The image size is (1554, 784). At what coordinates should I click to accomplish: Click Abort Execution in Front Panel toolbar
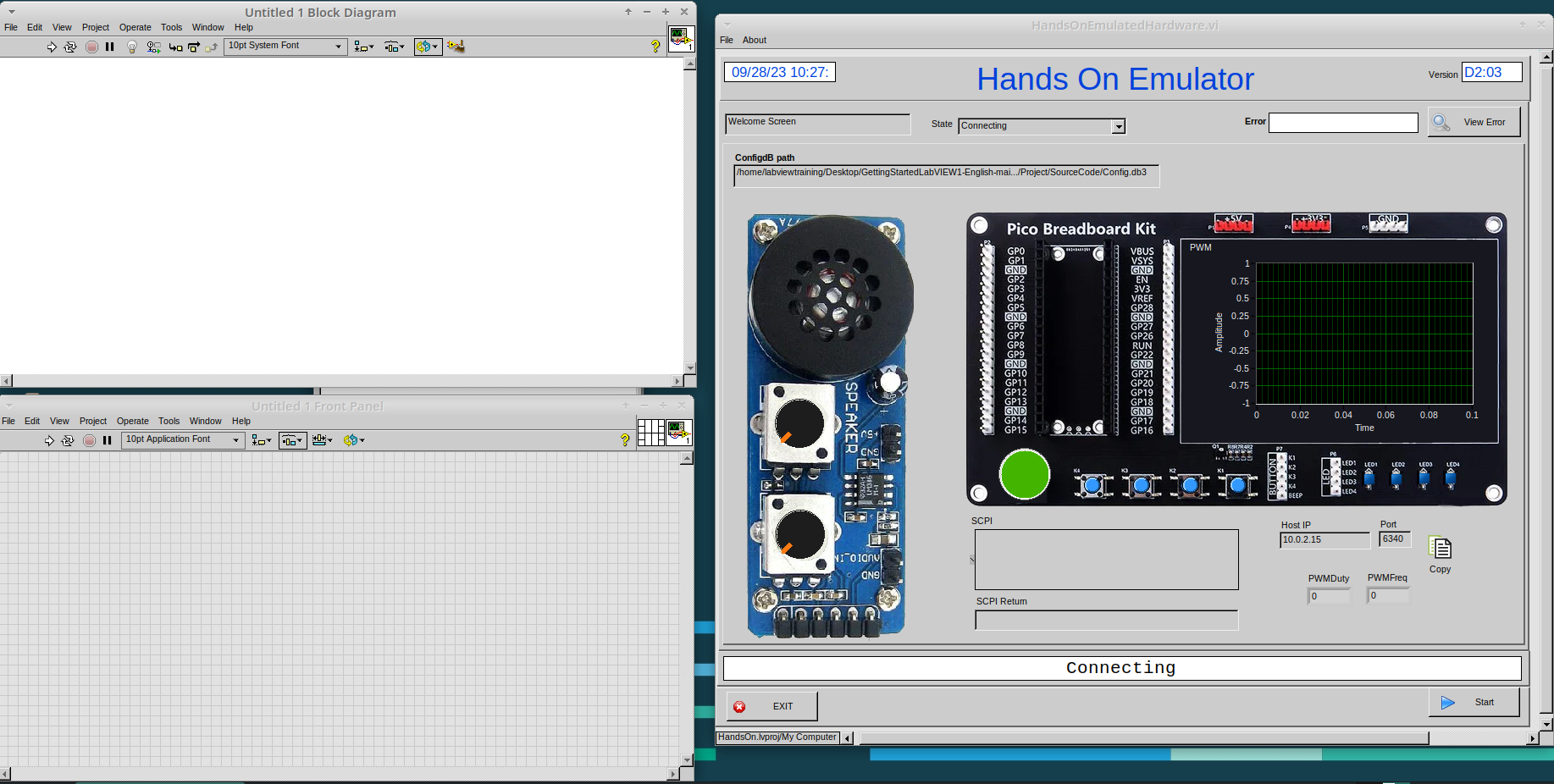(x=89, y=440)
